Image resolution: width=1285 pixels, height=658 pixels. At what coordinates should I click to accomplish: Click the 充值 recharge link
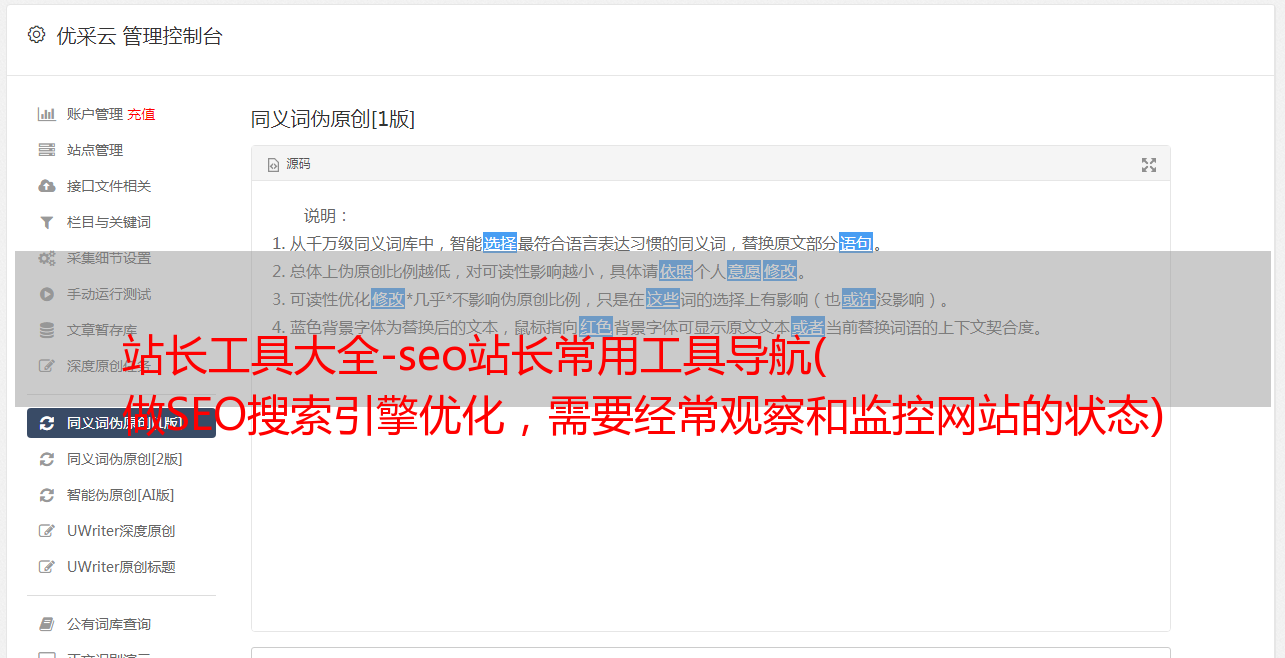coord(141,114)
